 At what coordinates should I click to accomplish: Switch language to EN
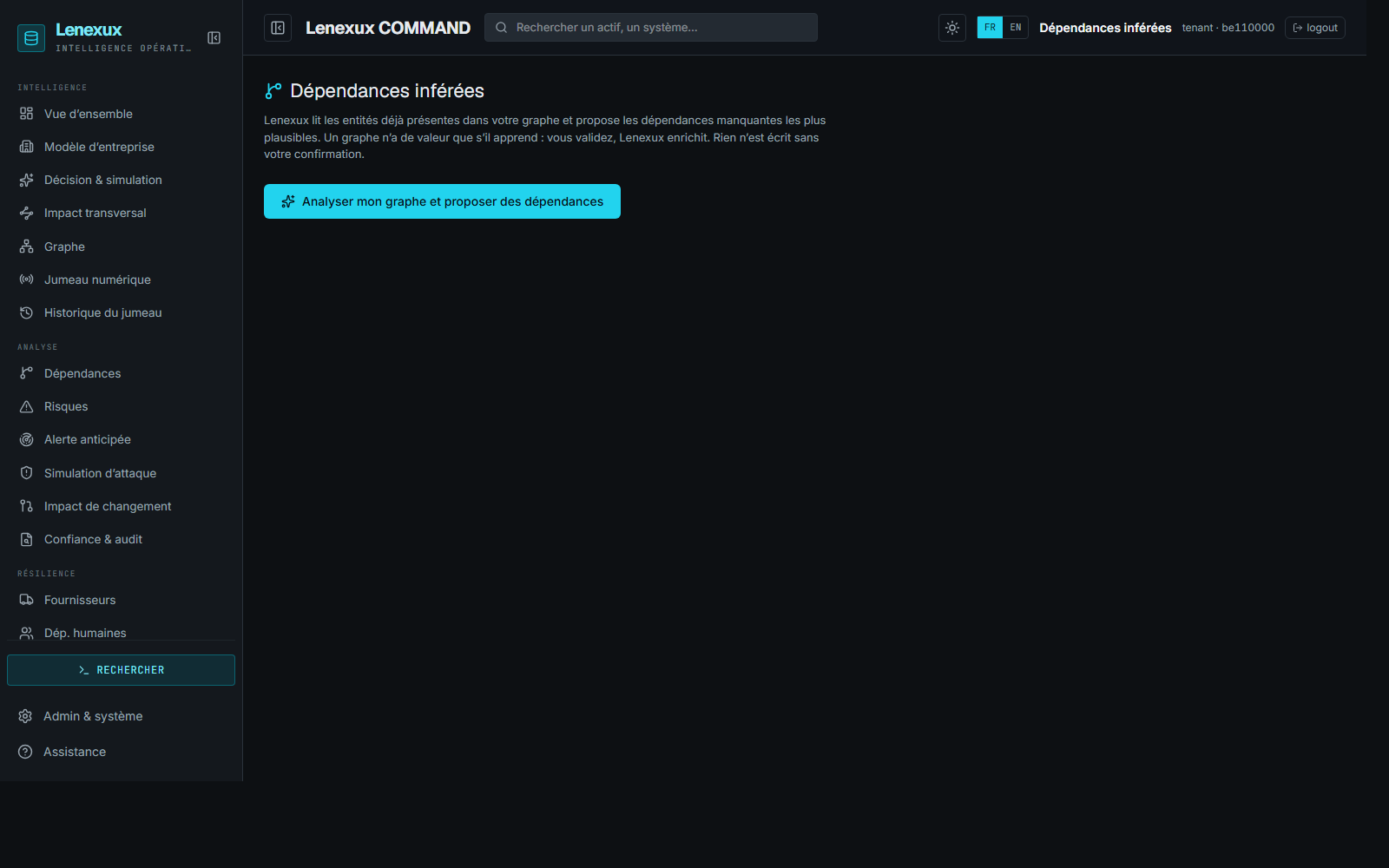pos(1016,28)
